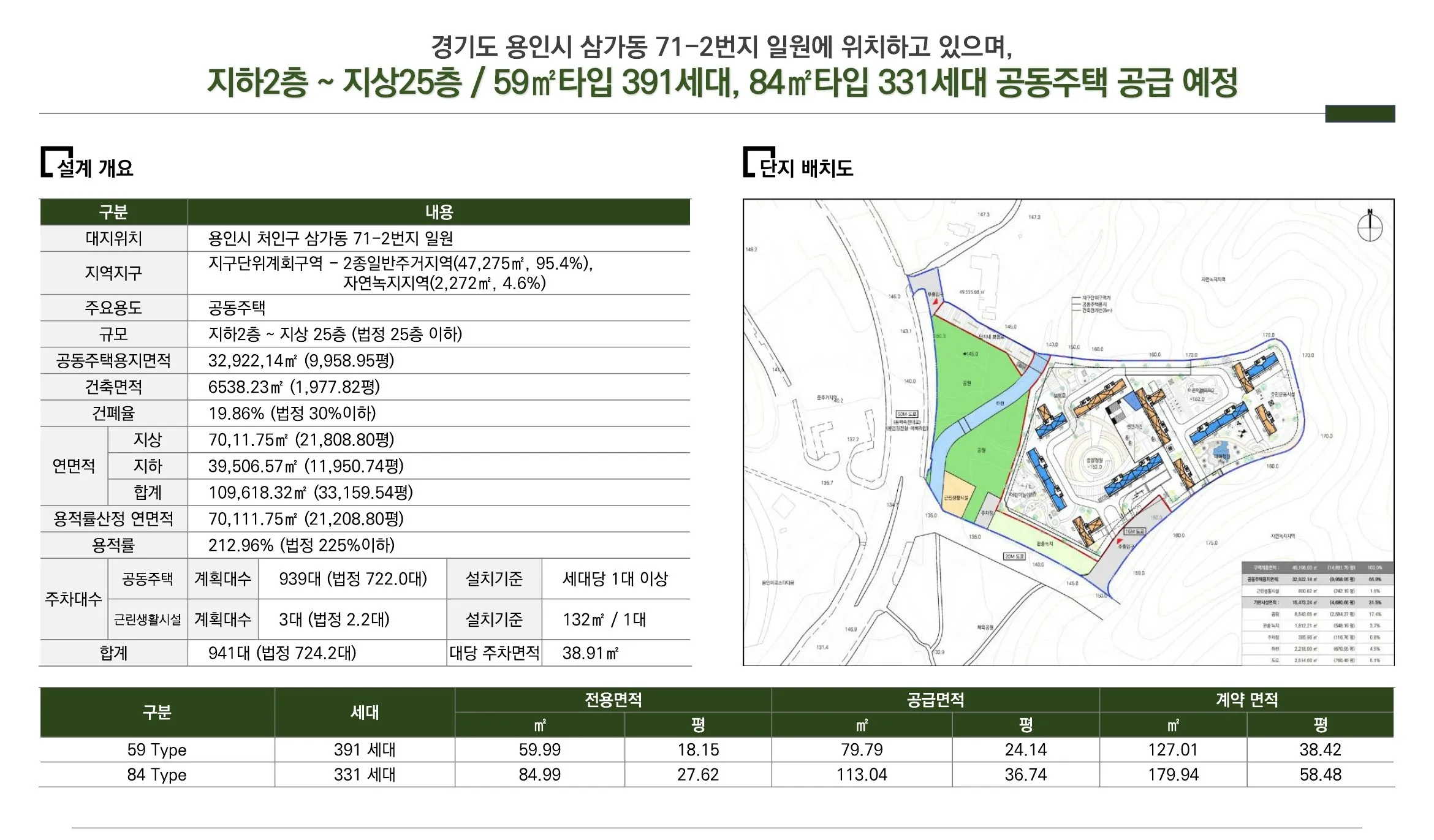Select the 59 Type row label

(x=157, y=749)
